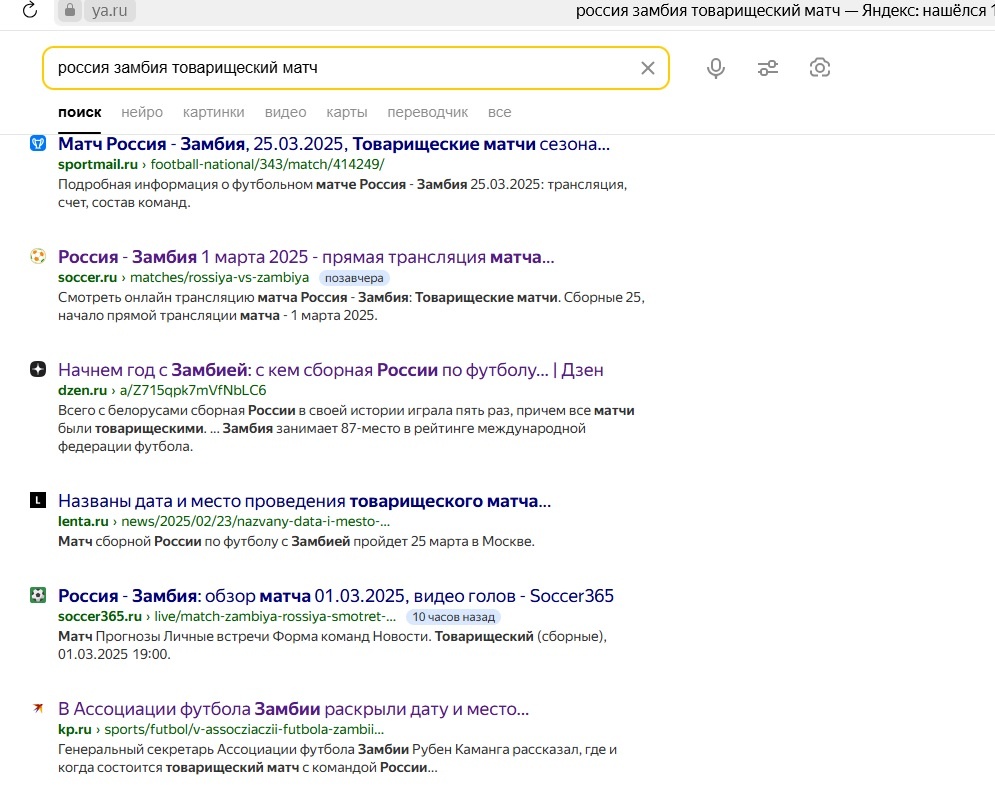The image size is (995, 801).
Task: Click the sportmail.ru favicon next to the first result
Action: tap(38, 143)
